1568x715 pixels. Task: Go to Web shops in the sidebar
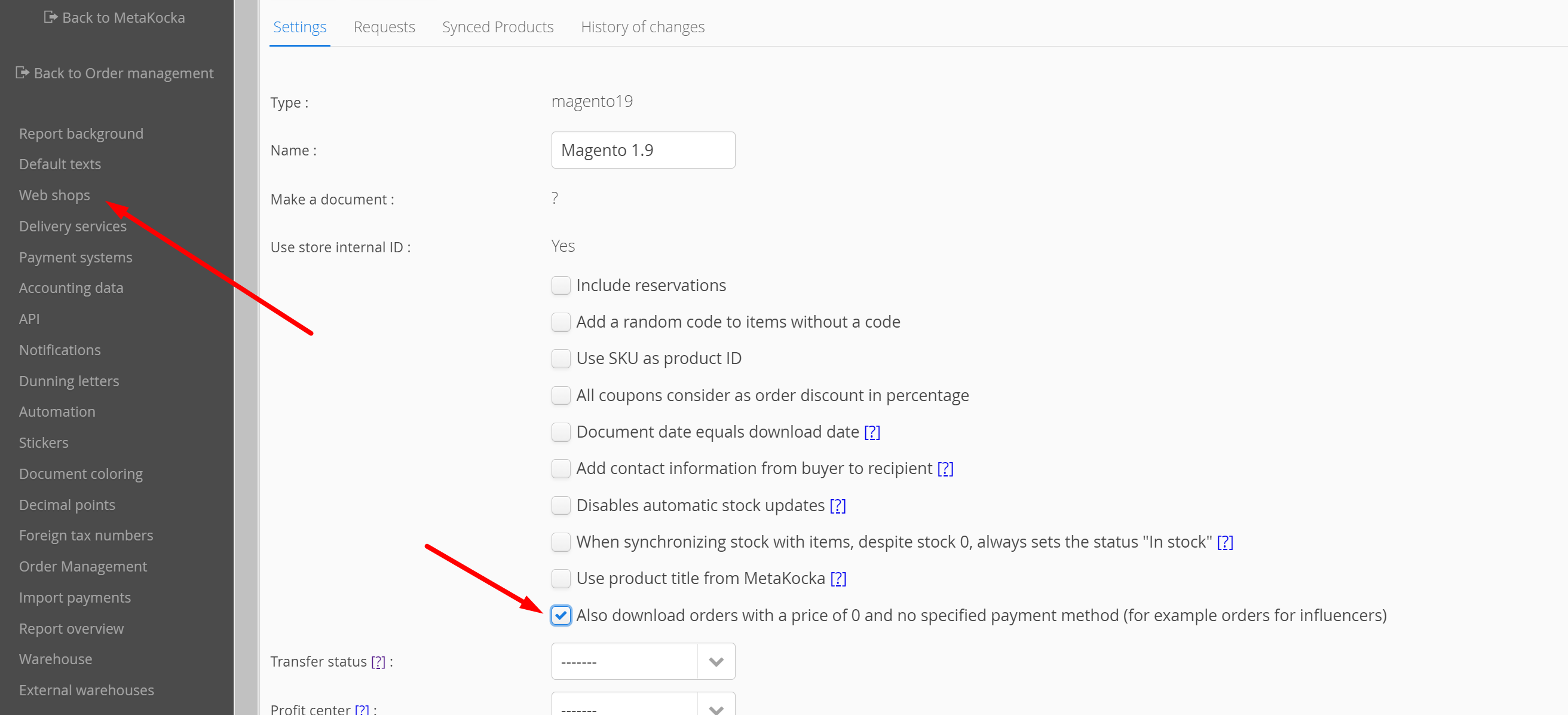tap(54, 195)
